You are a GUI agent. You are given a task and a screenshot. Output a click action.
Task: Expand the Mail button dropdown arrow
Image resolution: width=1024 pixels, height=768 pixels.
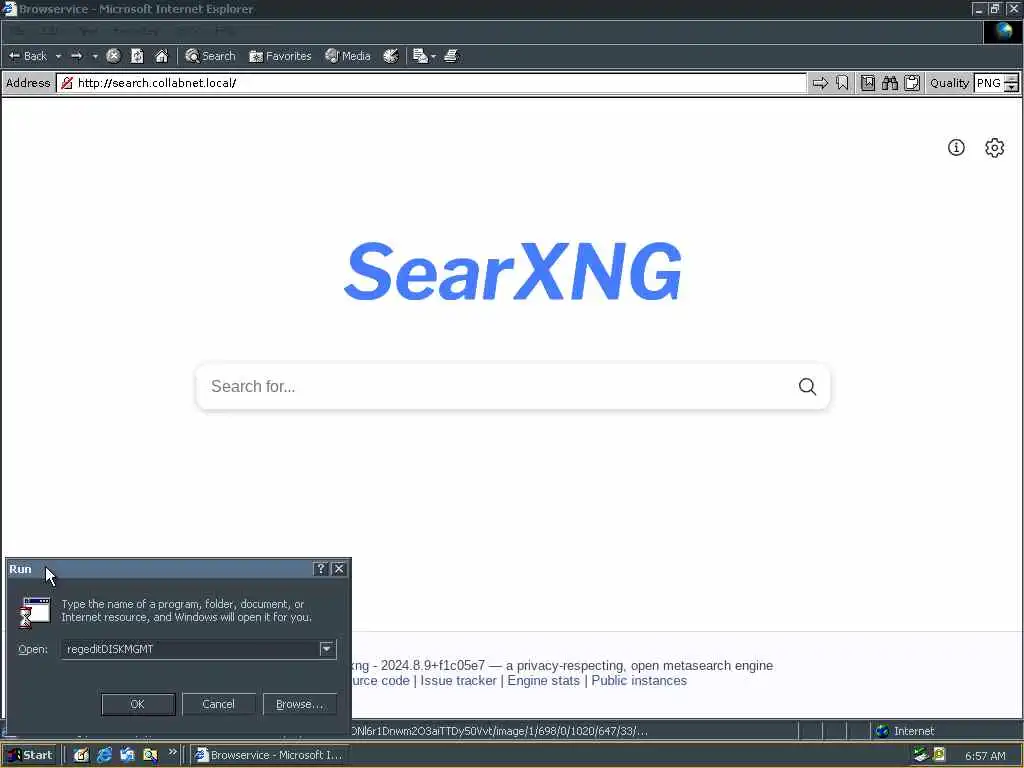[x=433, y=56]
